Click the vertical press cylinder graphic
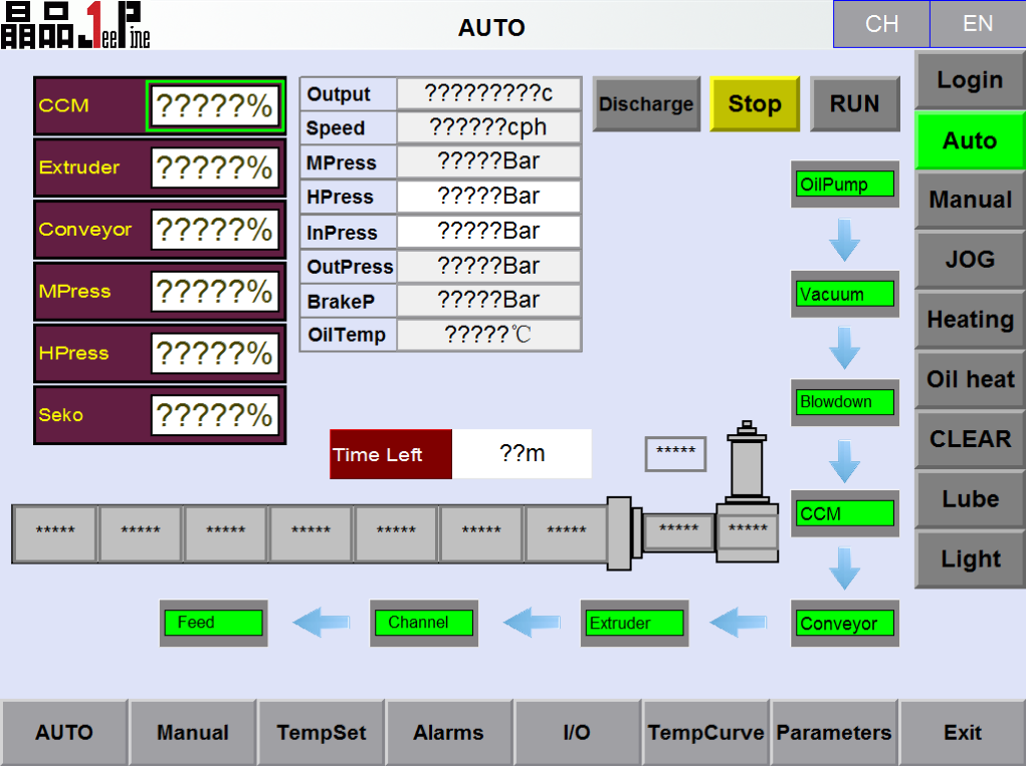The height and width of the screenshot is (766, 1026). 747,466
